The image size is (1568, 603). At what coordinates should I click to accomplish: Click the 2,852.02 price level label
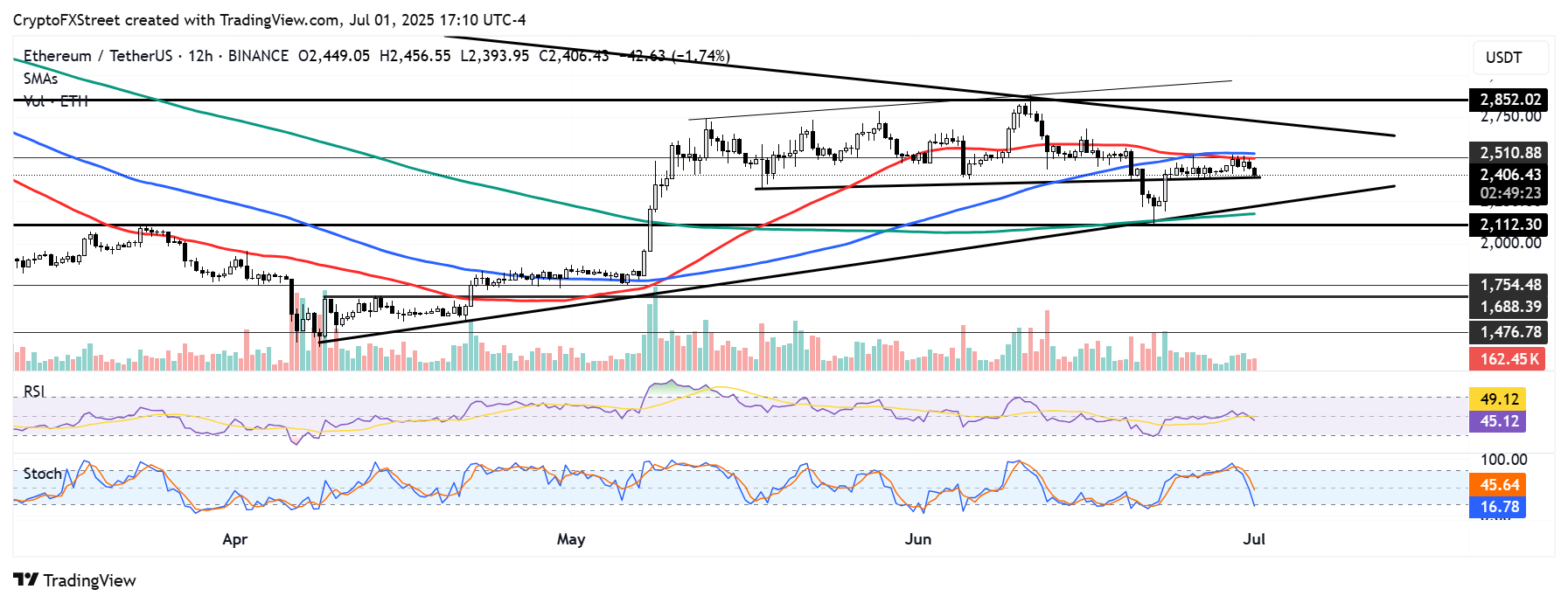coord(1509,100)
